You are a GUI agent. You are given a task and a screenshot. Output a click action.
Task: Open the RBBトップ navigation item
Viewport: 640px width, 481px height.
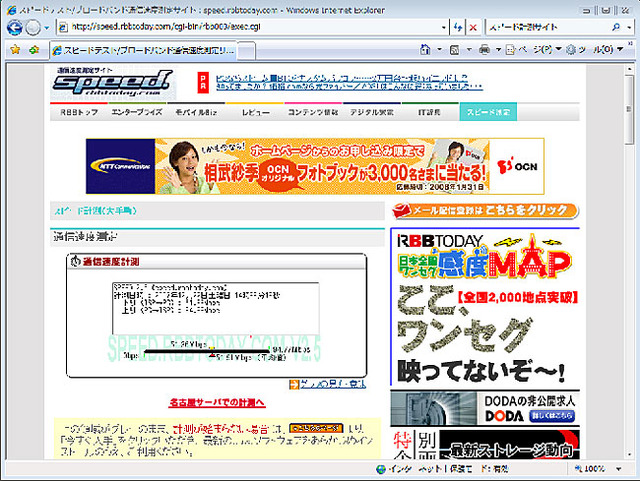[79, 112]
